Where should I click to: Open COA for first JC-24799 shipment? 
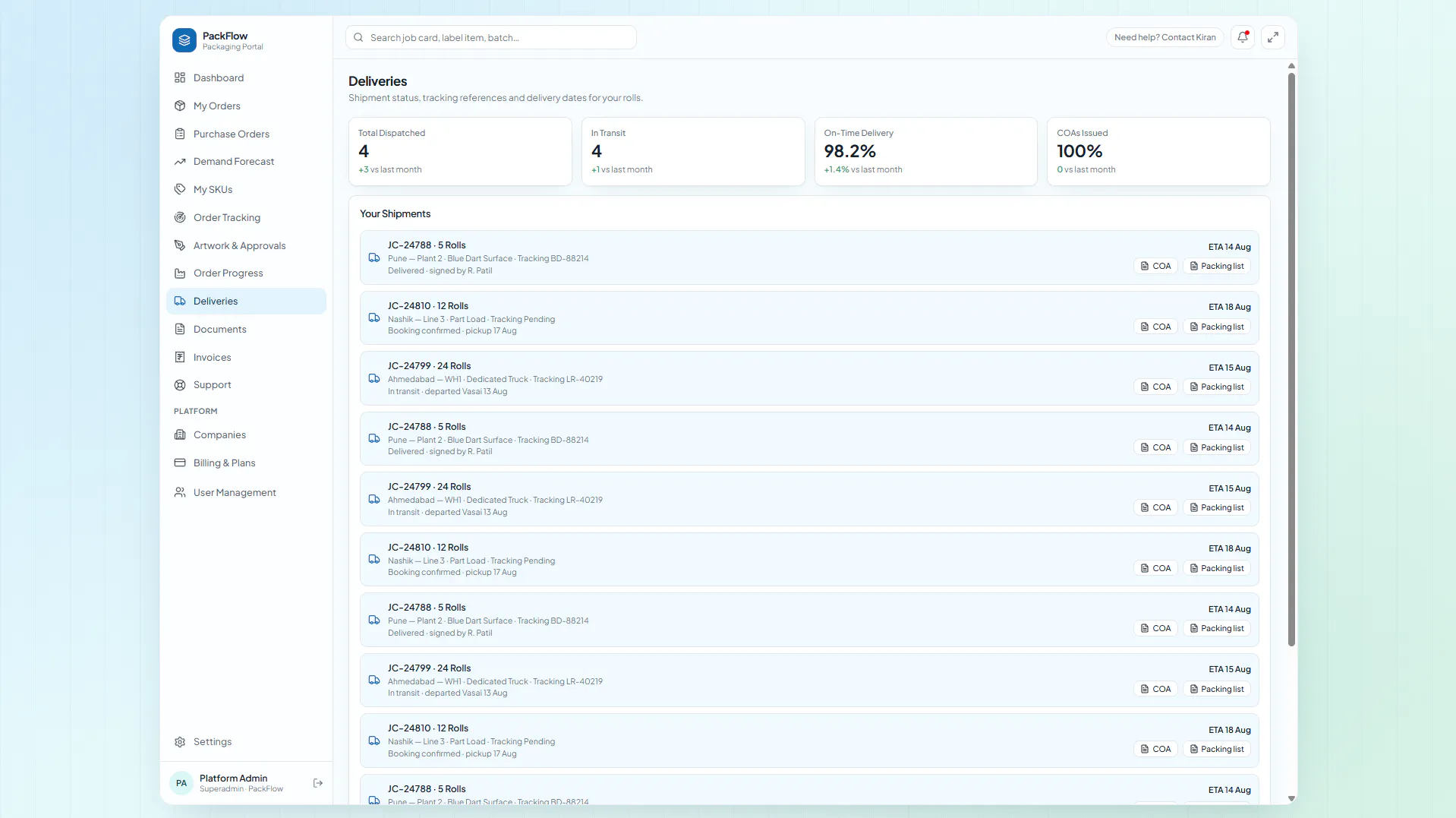tap(1155, 387)
